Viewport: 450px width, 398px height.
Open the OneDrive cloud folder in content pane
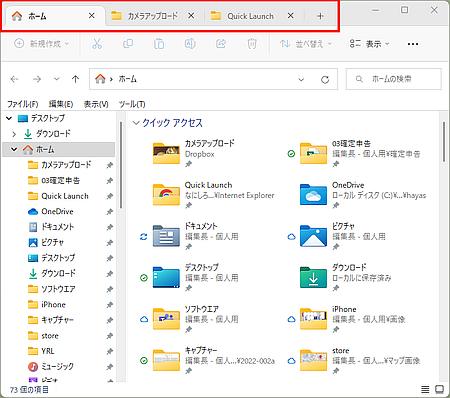[313, 195]
